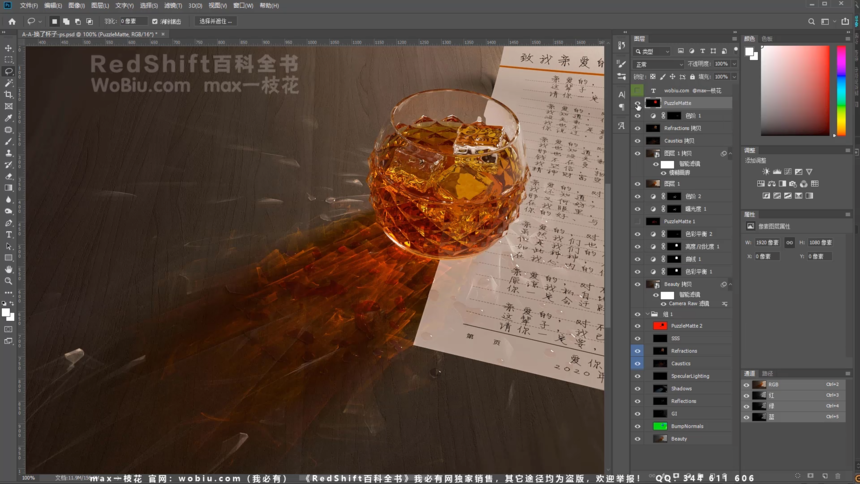Image resolution: width=860 pixels, height=484 pixels.
Task: Open the blend mode dropdown
Action: pyautogui.click(x=658, y=64)
